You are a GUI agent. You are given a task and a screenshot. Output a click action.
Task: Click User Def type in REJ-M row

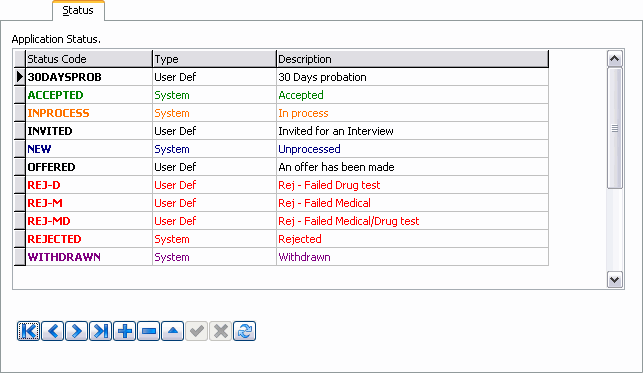214,203
